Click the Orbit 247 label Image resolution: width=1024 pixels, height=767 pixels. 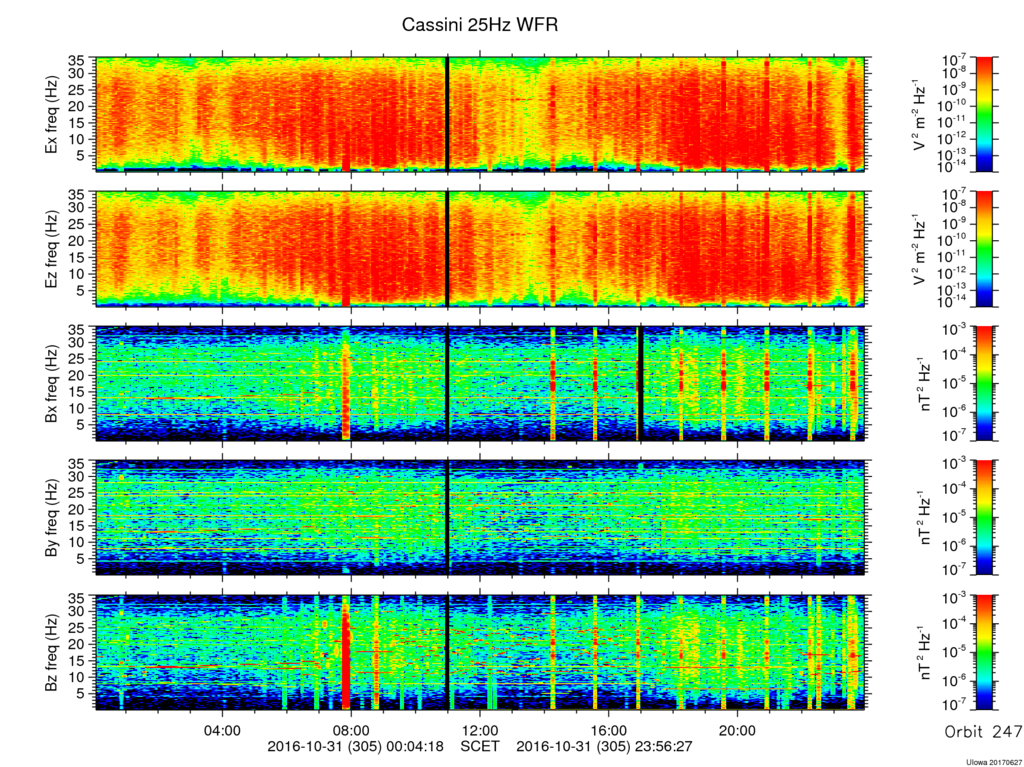tap(983, 731)
